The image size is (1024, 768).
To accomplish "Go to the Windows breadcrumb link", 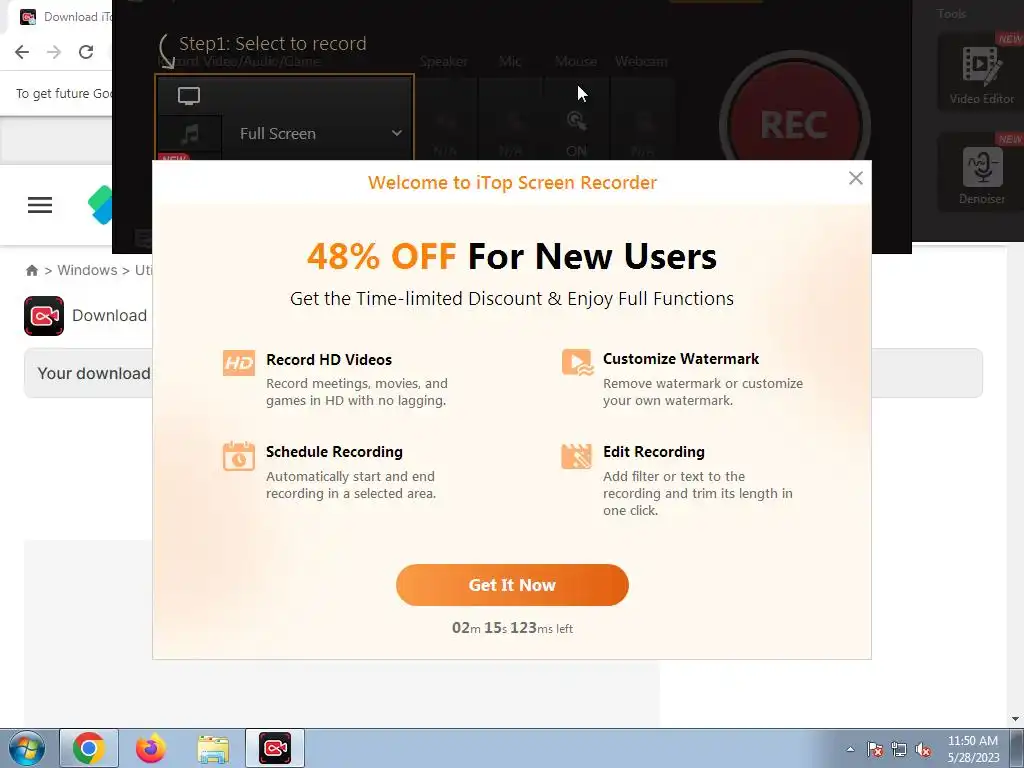I will tap(87, 270).
